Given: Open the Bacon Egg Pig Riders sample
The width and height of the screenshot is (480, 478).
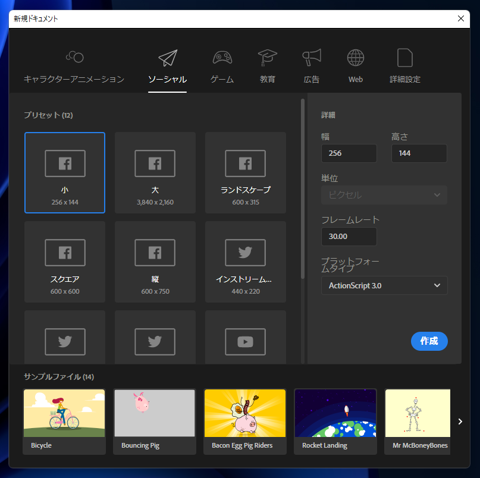Looking at the screenshot, I should click(245, 422).
